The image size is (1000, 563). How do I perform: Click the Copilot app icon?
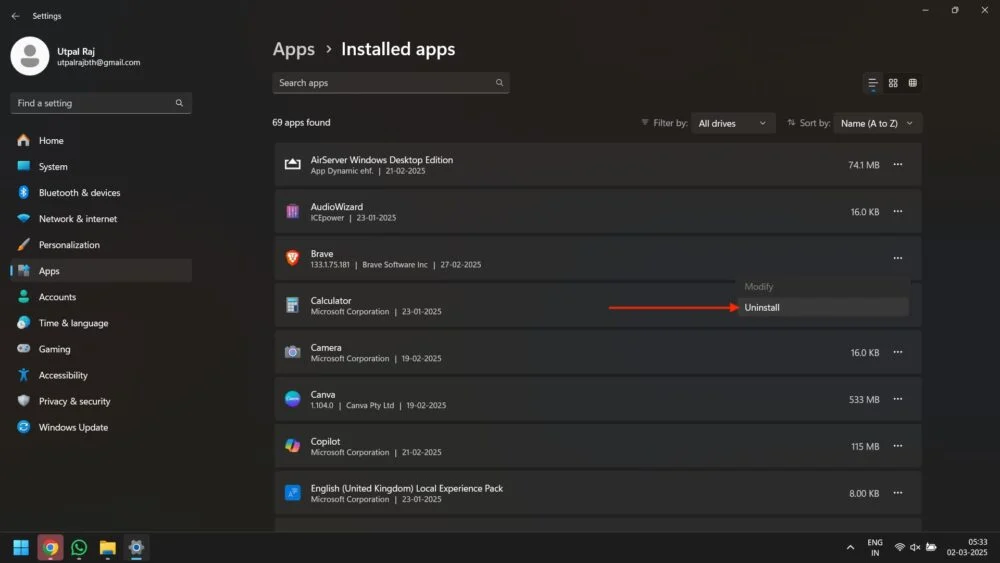click(x=292, y=446)
